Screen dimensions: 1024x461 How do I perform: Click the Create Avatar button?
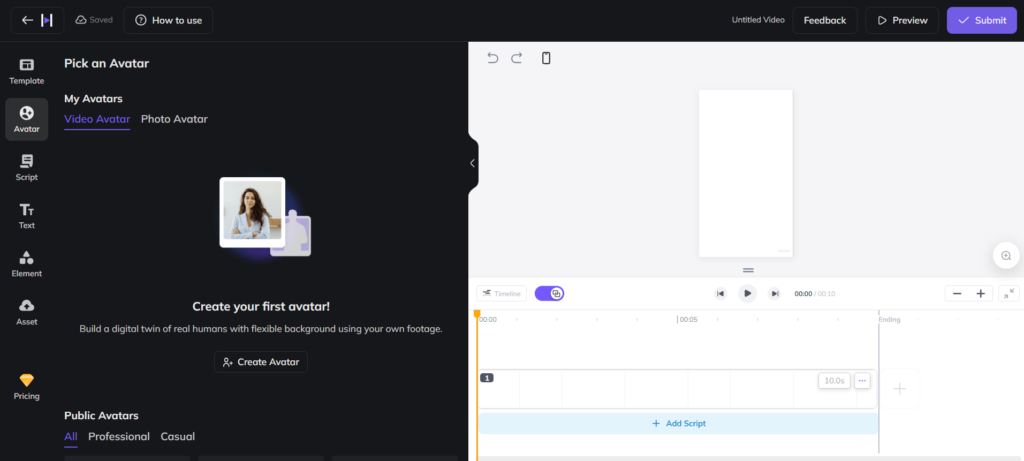point(261,362)
